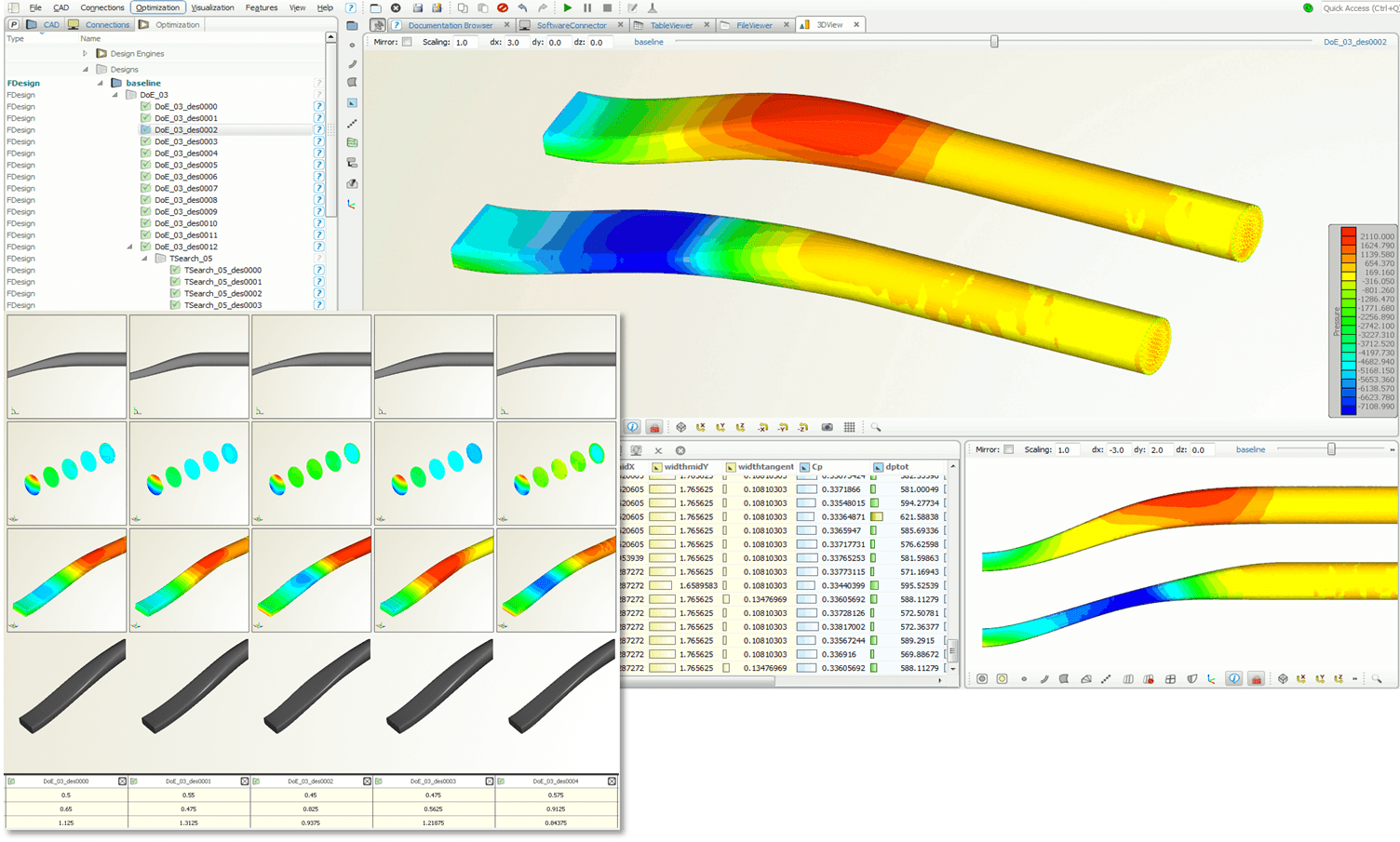Toggle the checkbox of DoE_03_des0007 in the tree

[145, 188]
